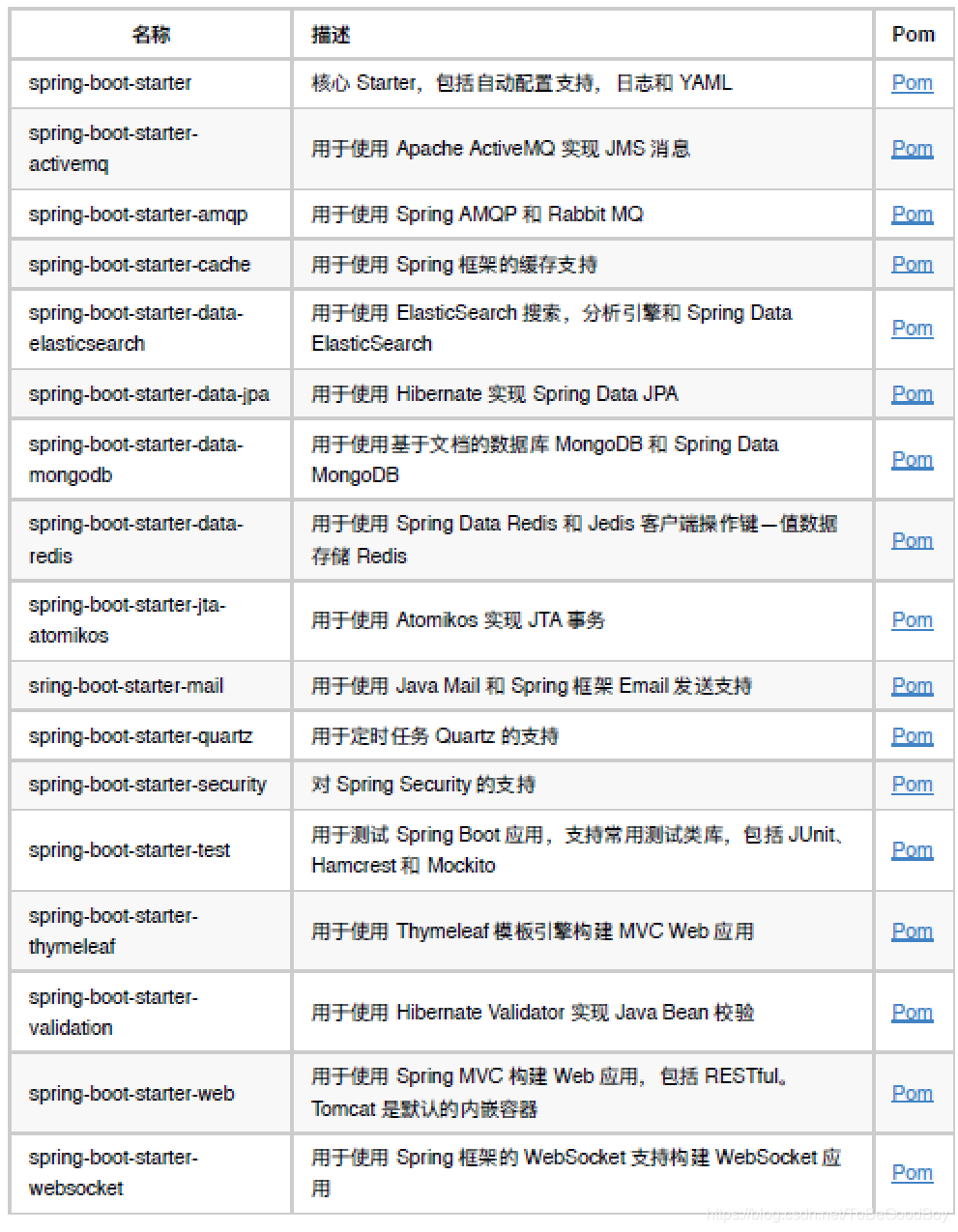This screenshot has width=958, height=1232.
Task: Click the 核心 Starter description cell
Action: click(x=583, y=83)
